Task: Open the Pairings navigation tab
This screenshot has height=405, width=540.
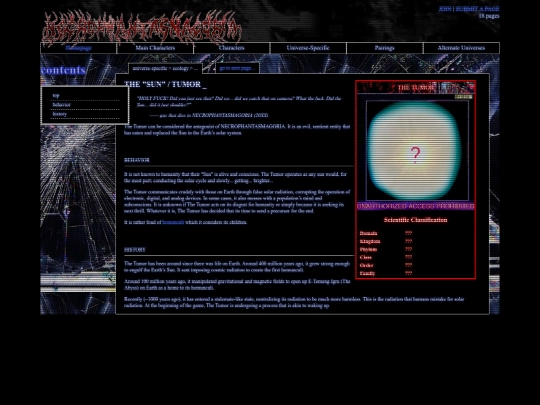Action: pos(384,48)
